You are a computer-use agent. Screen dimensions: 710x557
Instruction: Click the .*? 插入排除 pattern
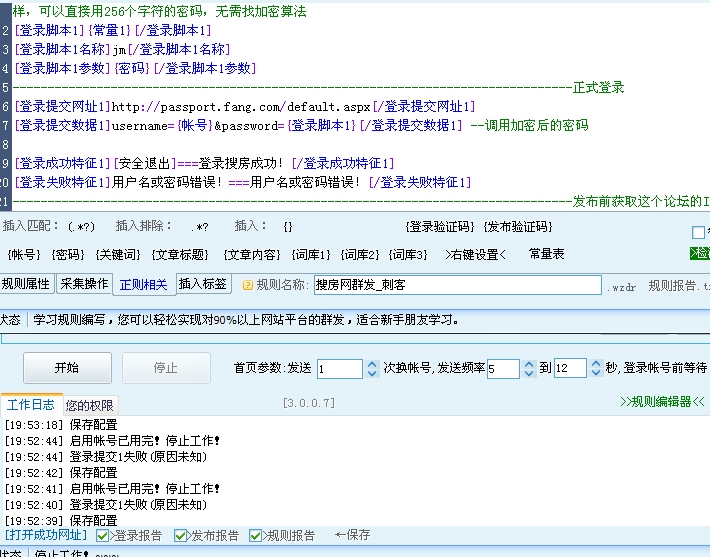199,227
